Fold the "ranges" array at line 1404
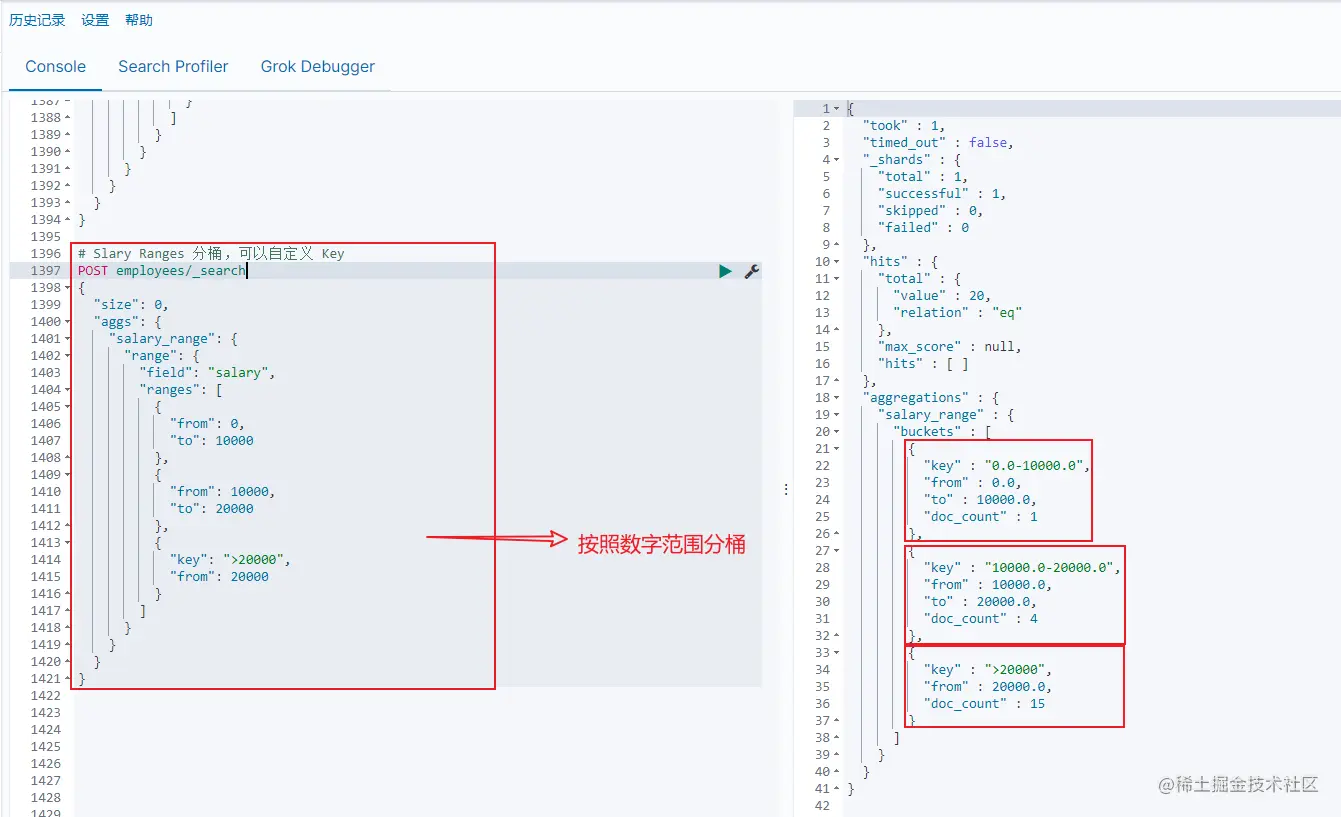 tap(66, 390)
